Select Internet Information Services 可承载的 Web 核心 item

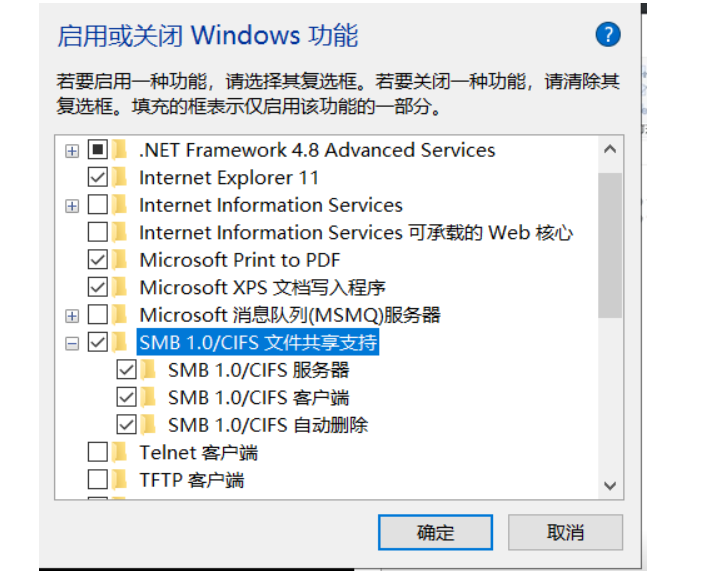tap(355, 233)
